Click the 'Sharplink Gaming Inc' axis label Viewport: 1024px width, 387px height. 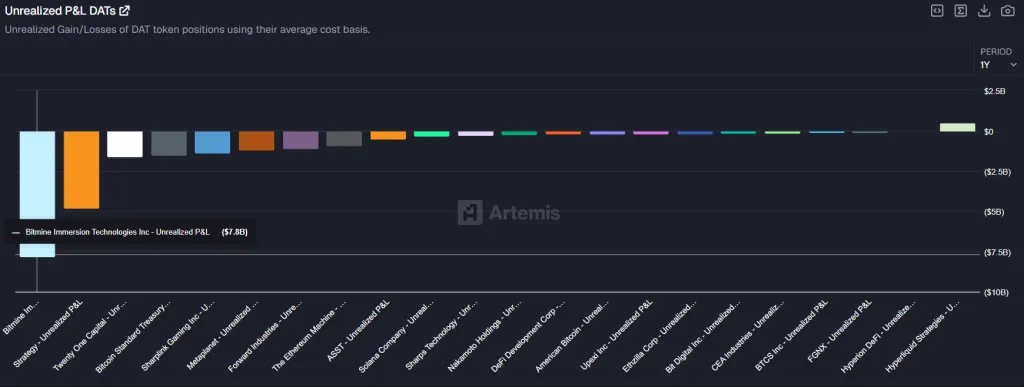(179, 337)
